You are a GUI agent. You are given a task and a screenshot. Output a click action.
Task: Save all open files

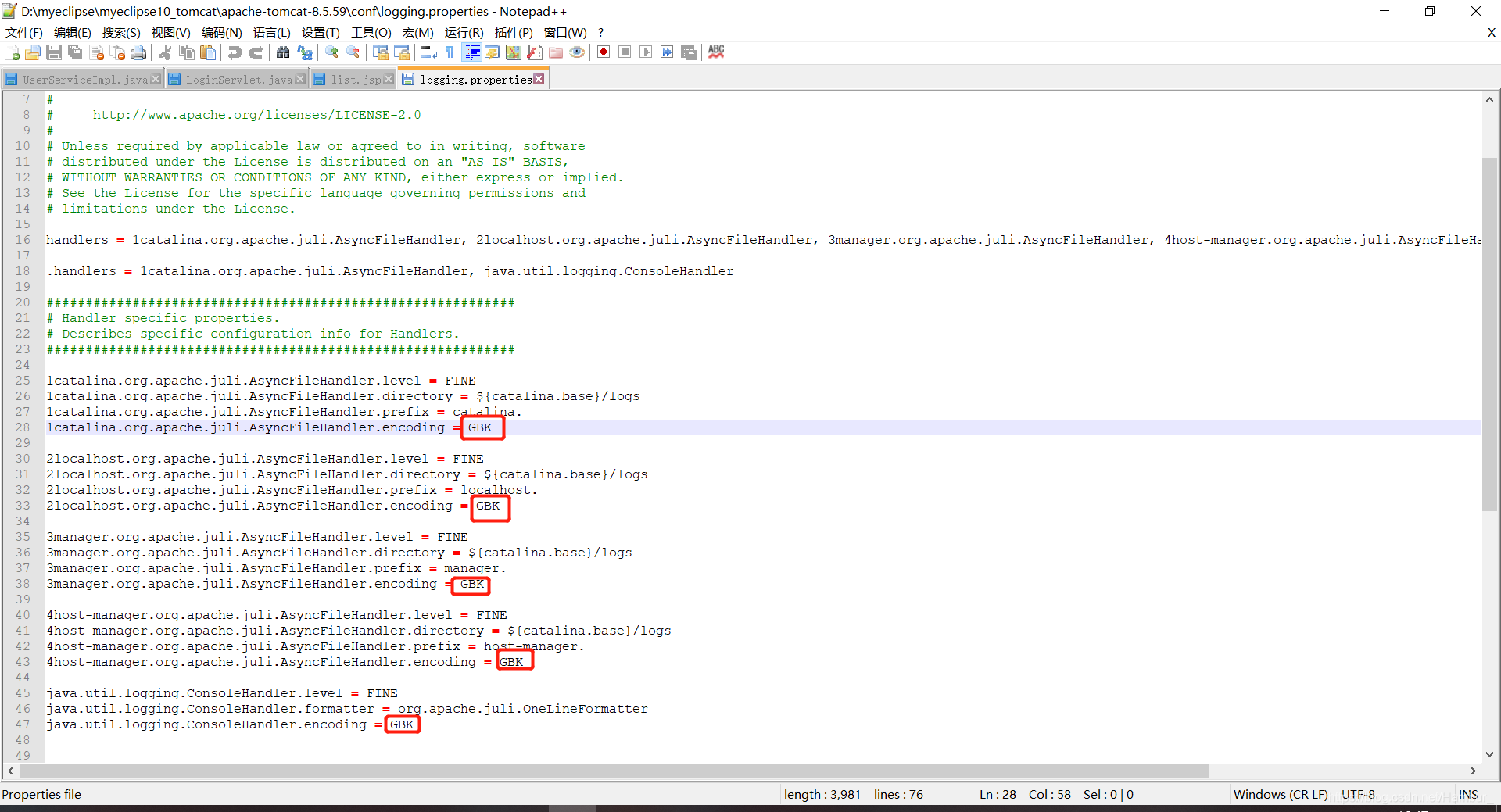click(x=75, y=52)
